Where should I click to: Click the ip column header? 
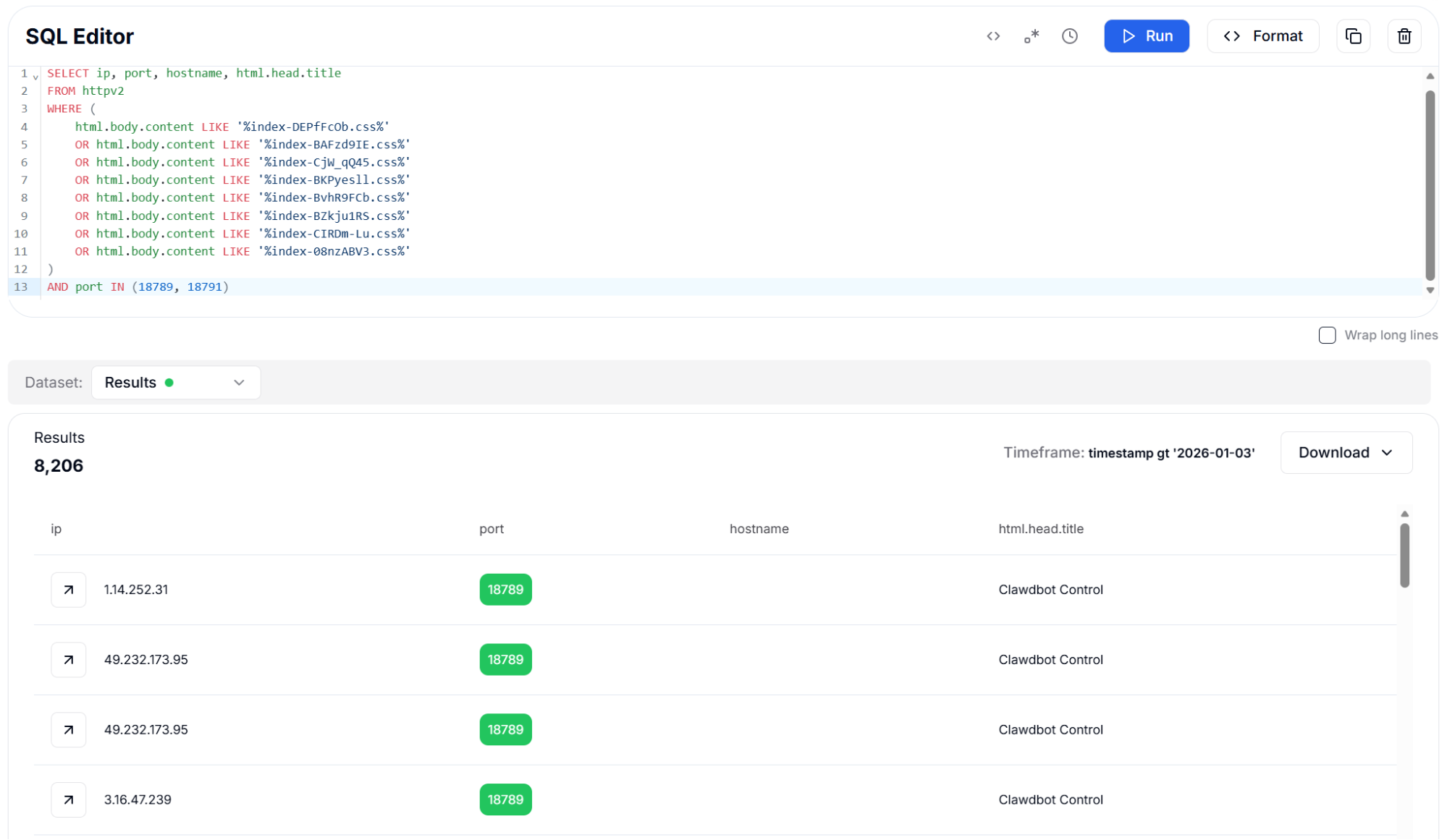(x=56, y=529)
